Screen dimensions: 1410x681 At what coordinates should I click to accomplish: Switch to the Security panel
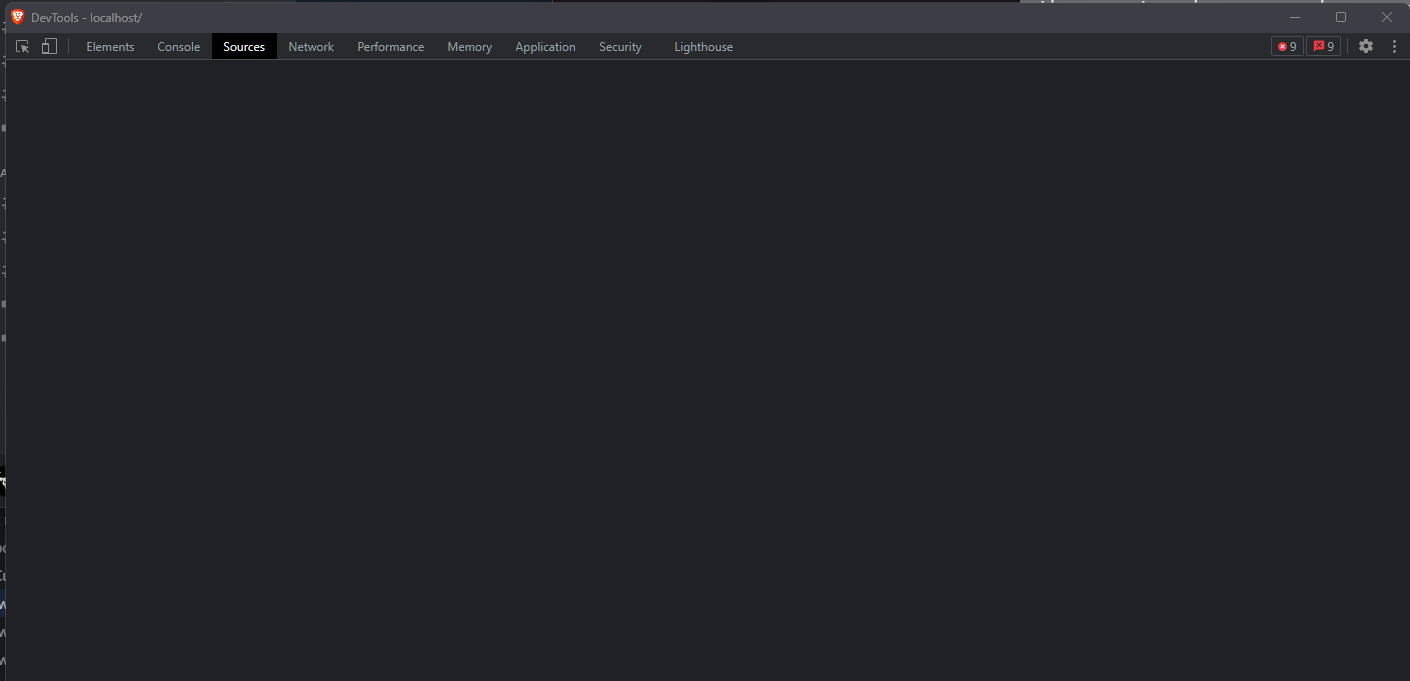coord(620,46)
